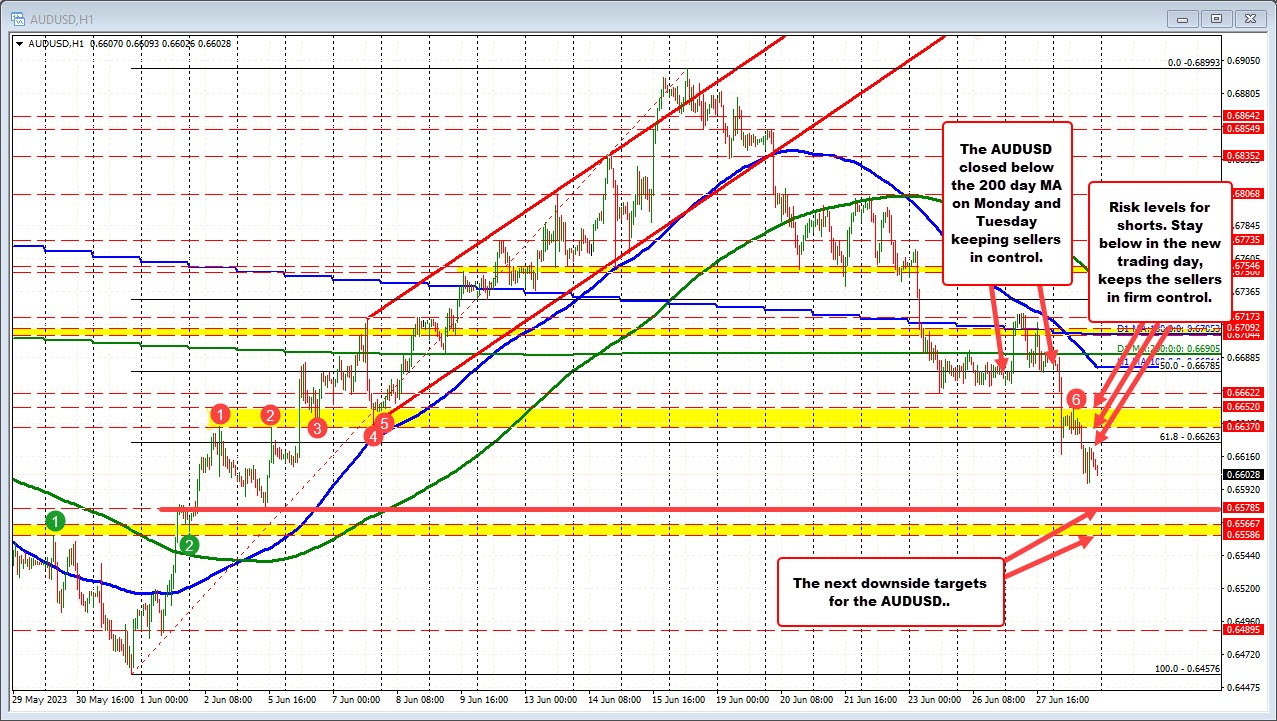The image size is (1277, 721).
Task: Minimize the AUDUSD chart window
Action: click(x=1183, y=17)
